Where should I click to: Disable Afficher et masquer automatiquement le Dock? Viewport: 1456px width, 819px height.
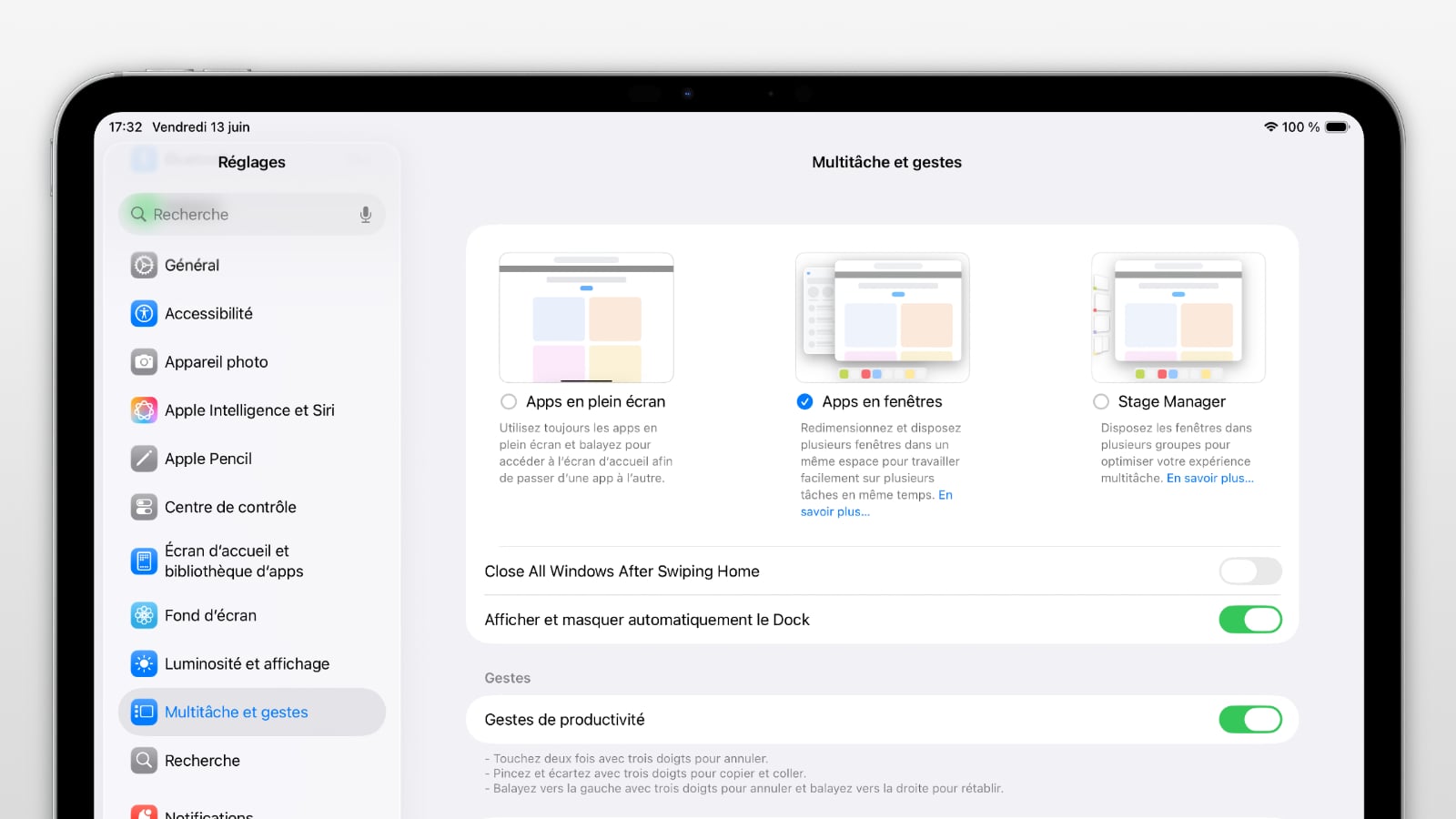(x=1250, y=620)
